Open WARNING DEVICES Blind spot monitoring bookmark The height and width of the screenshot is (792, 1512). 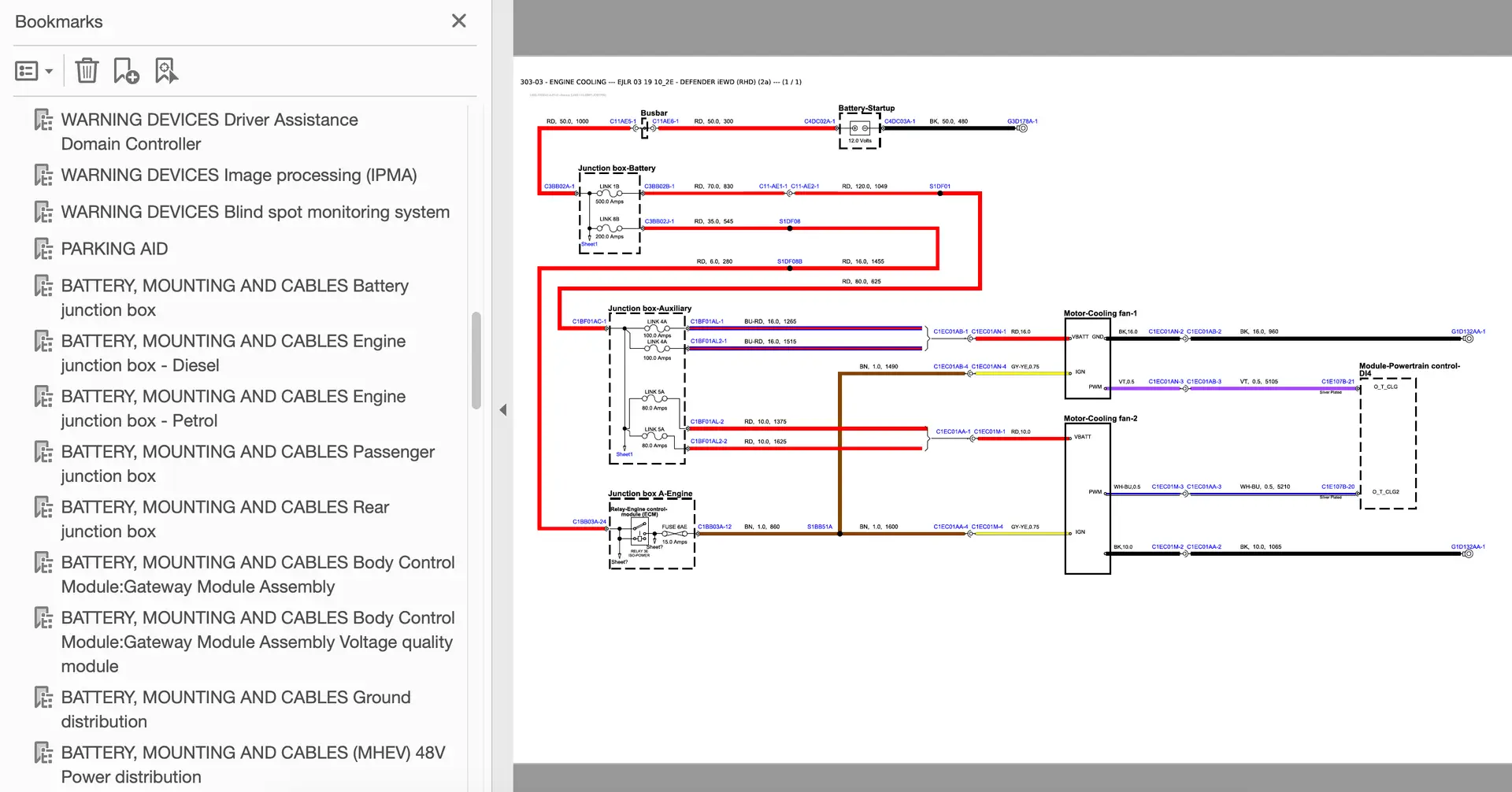point(255,212)
